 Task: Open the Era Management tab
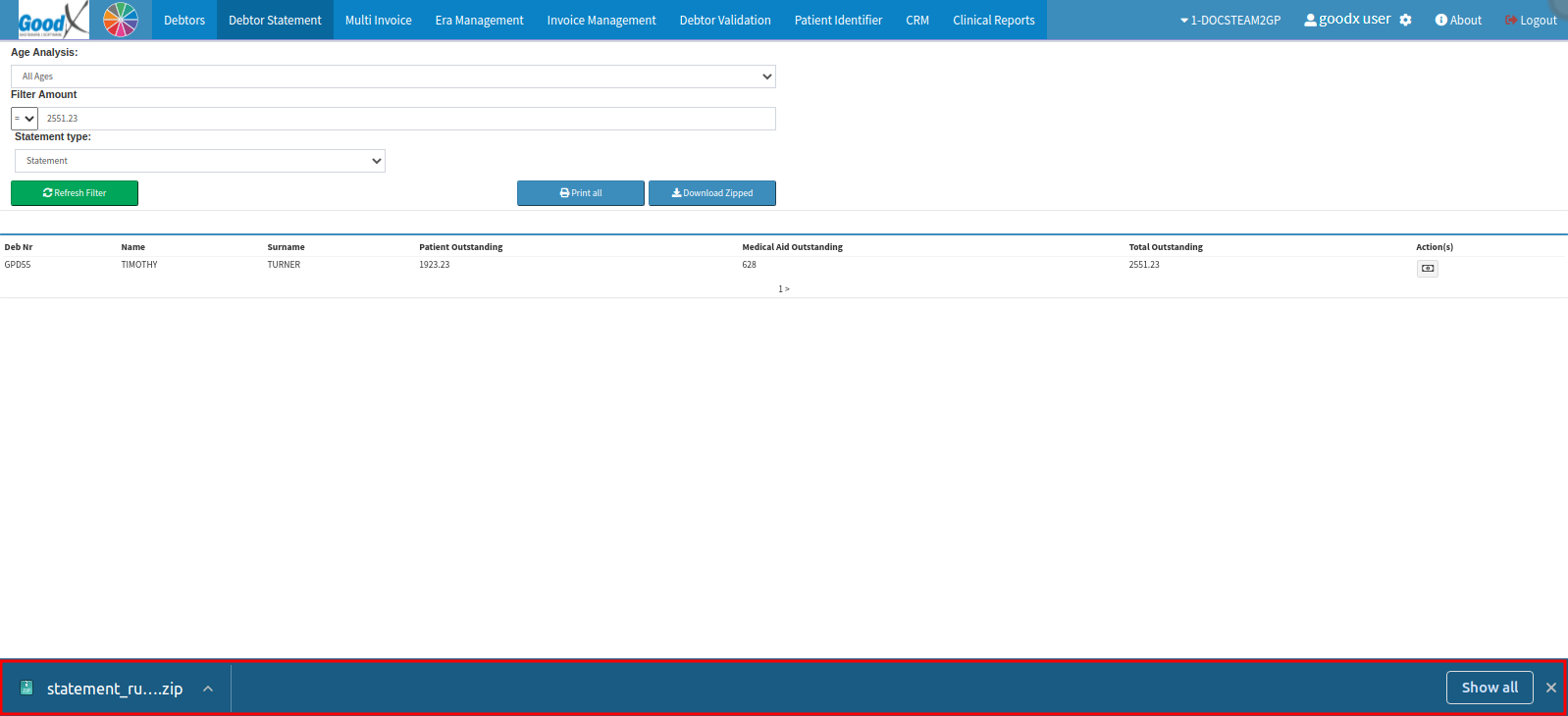point(479,20)
